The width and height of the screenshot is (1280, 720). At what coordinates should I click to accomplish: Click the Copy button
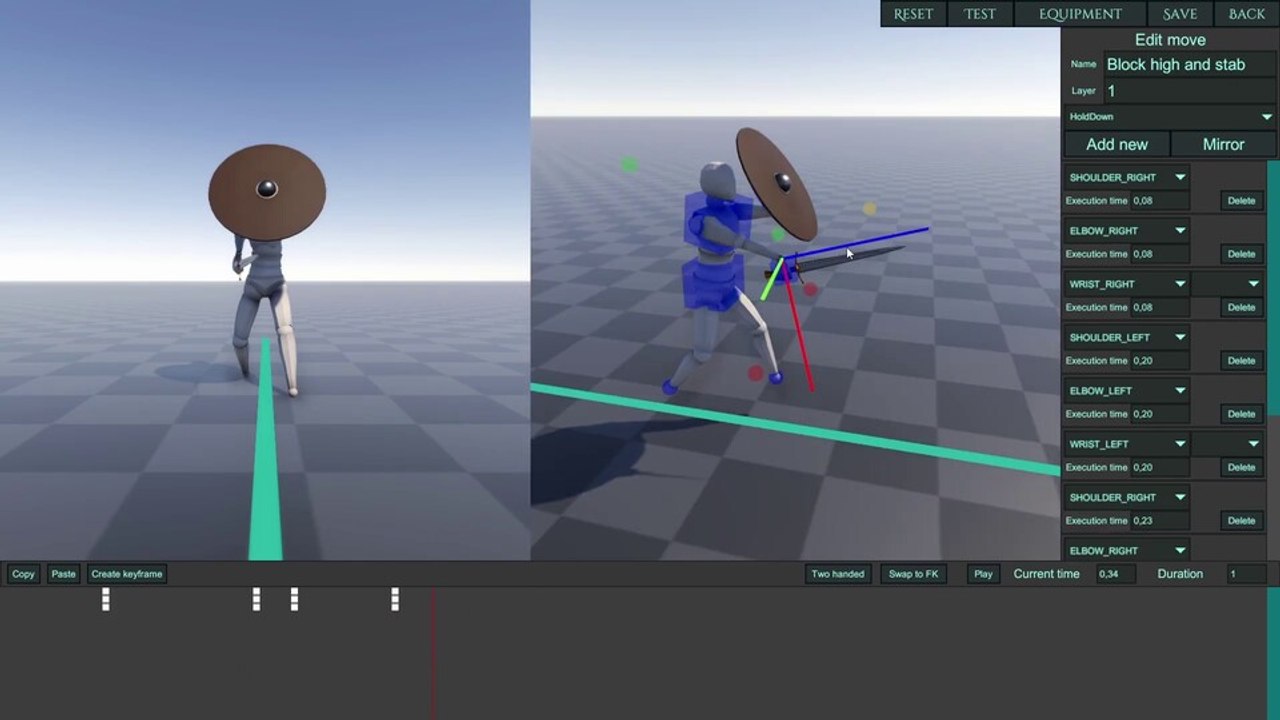click(x=24, y=574)
